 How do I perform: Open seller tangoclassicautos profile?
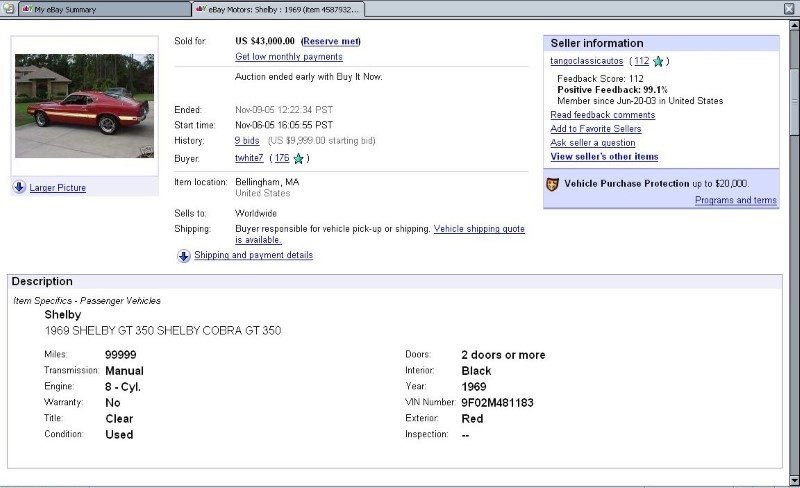(x=587, y=61)
